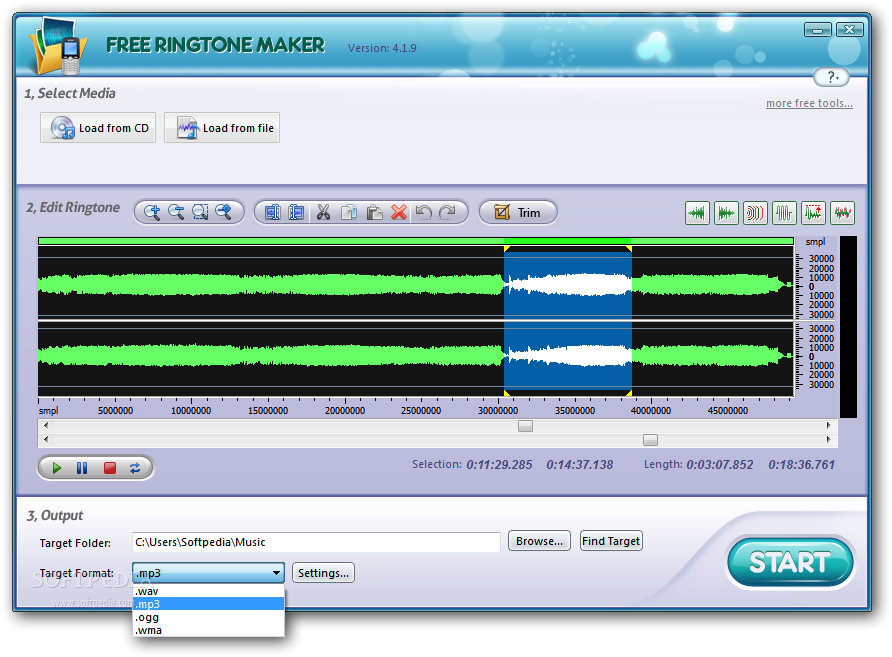Paste audio from the clipboard
The height and width of the screenshot is (657, 892).
coord(374,213)
